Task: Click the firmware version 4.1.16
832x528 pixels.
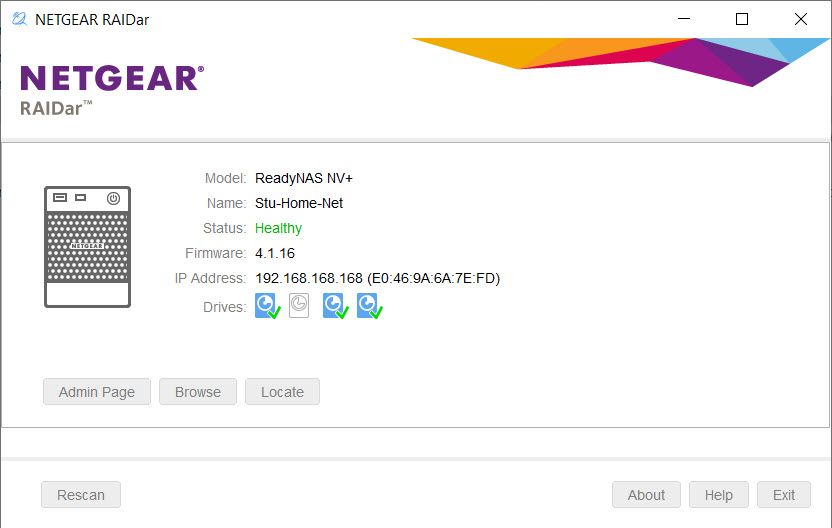Action: 275,253
